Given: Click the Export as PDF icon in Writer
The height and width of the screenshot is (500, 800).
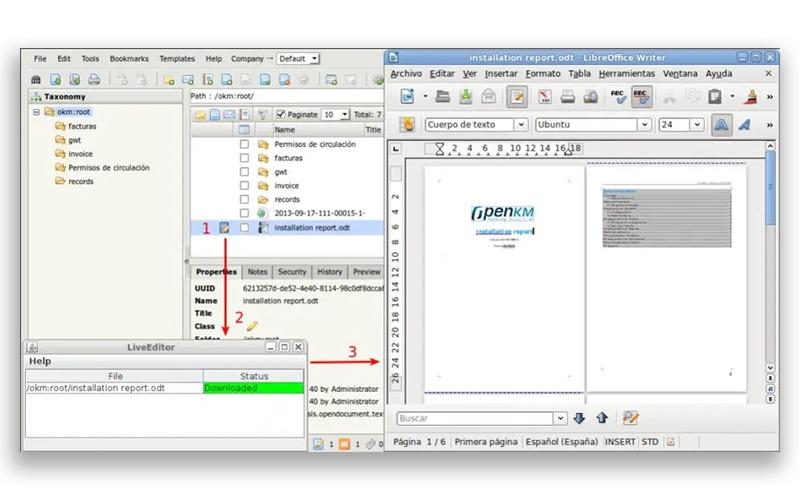Looking at the screenshot, I should point(545,96).
